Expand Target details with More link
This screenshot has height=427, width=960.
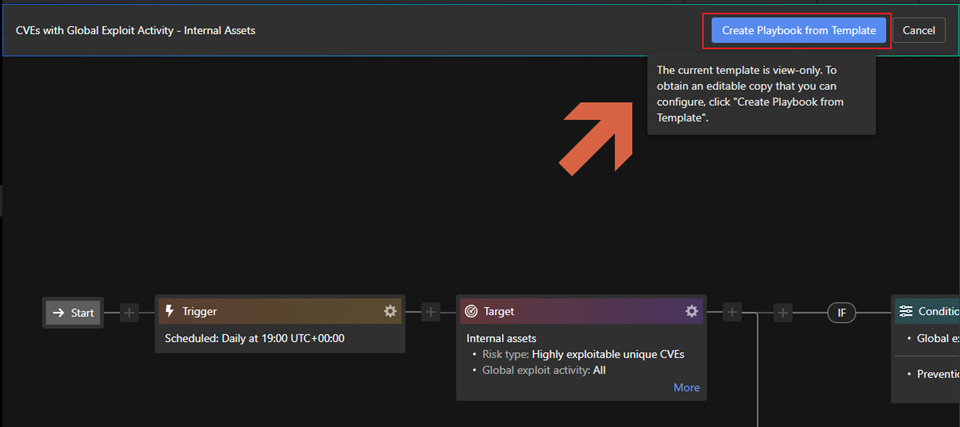[x=686, y=387]
